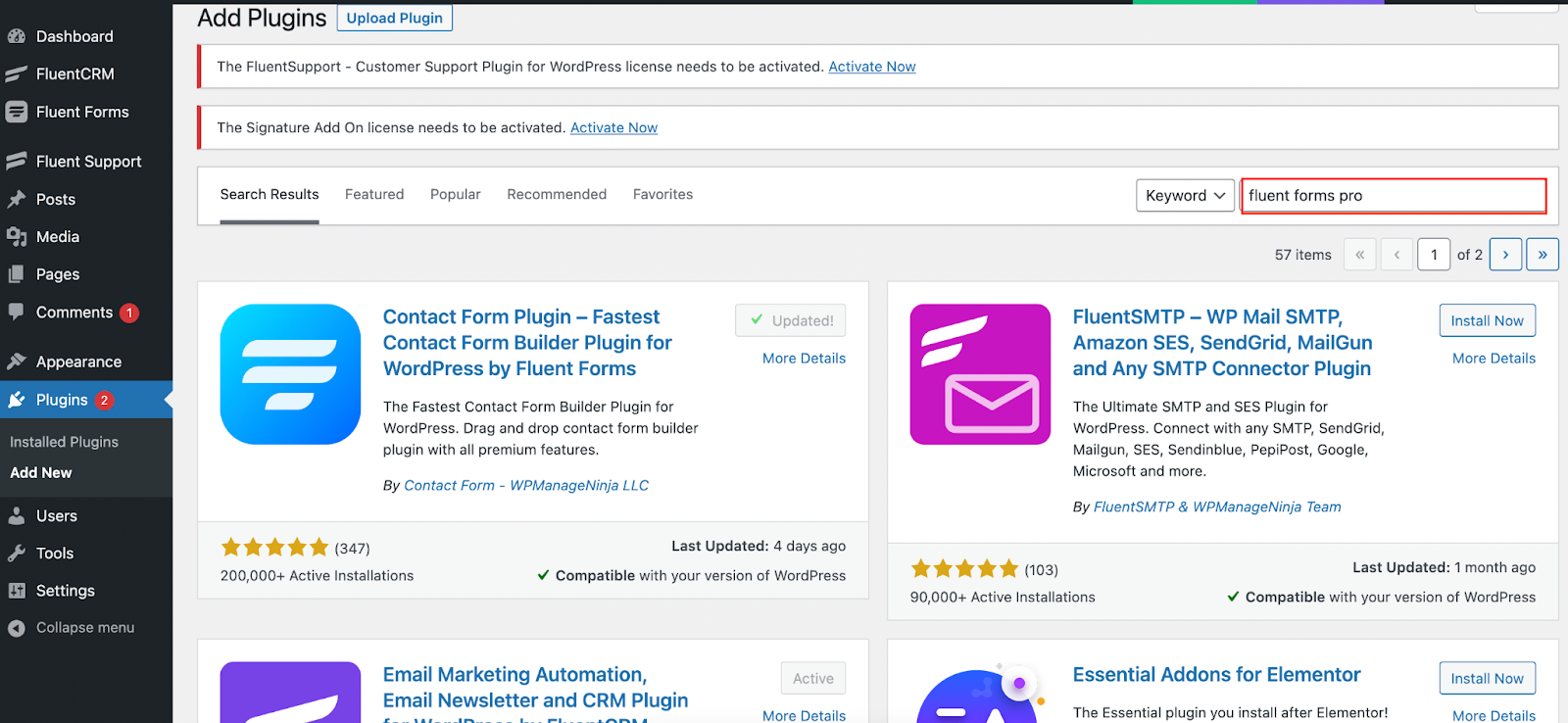Click the Fluent Support sidebar icon
This screenshot has height=723, width=1568.
(x=16, y=161)
